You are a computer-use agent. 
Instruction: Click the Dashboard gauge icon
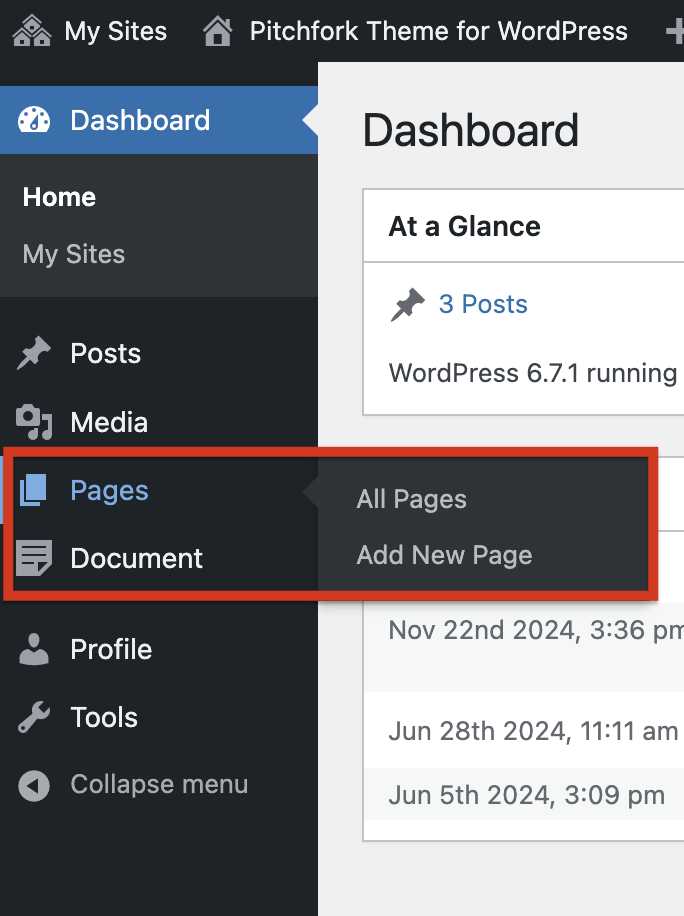pos(34,120)
